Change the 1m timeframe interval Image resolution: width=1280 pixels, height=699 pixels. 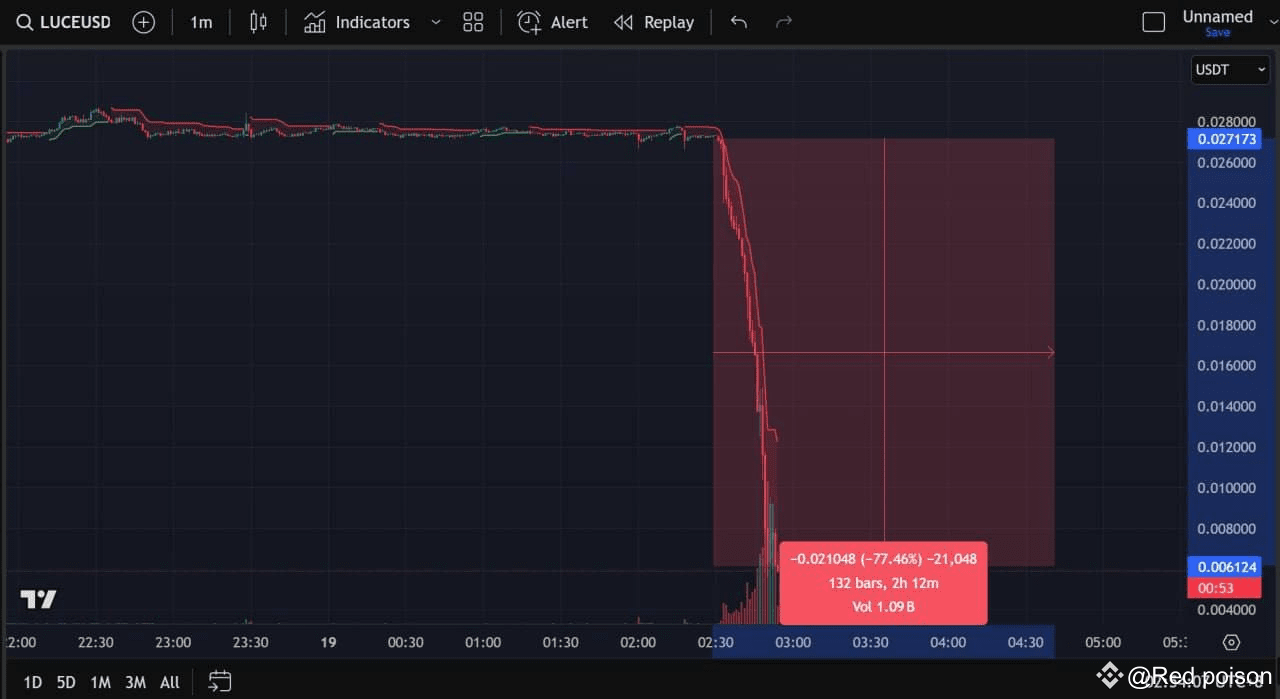(x=201, y=21)
